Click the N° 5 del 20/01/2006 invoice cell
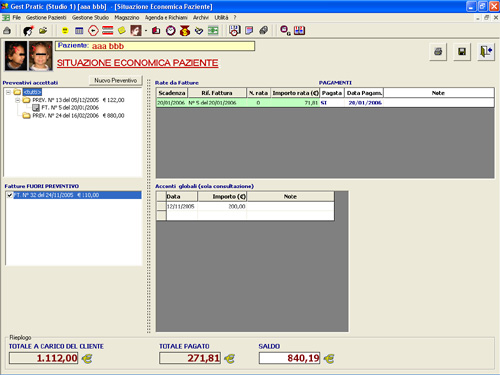500x375 pixels. pos(217,103)
